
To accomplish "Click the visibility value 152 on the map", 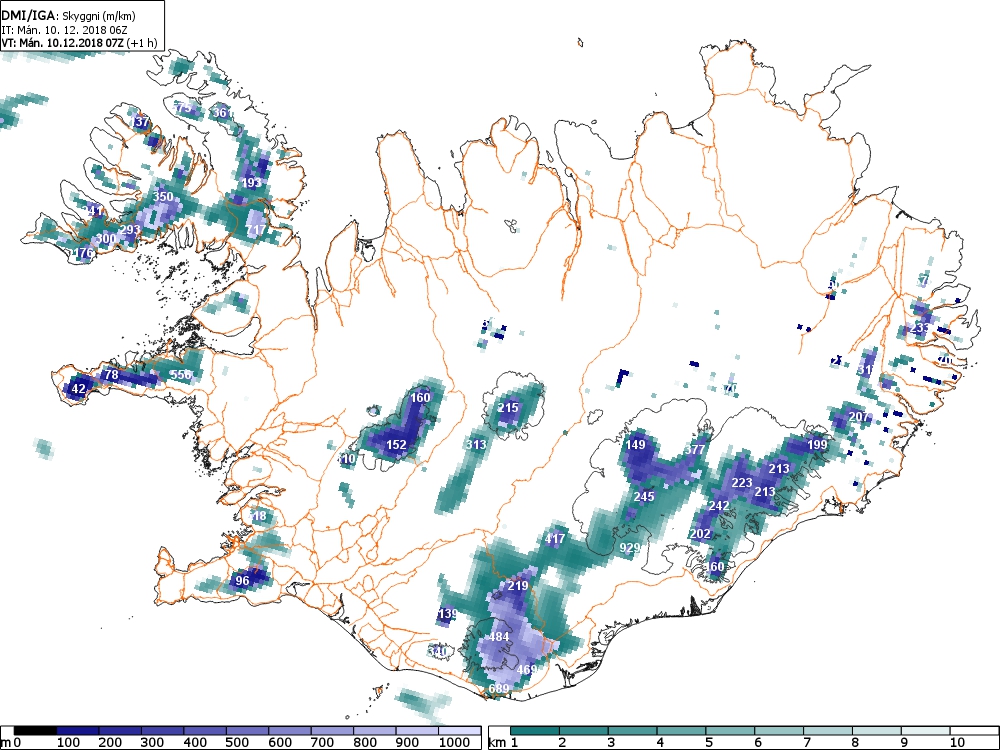I will click(397, 445).
